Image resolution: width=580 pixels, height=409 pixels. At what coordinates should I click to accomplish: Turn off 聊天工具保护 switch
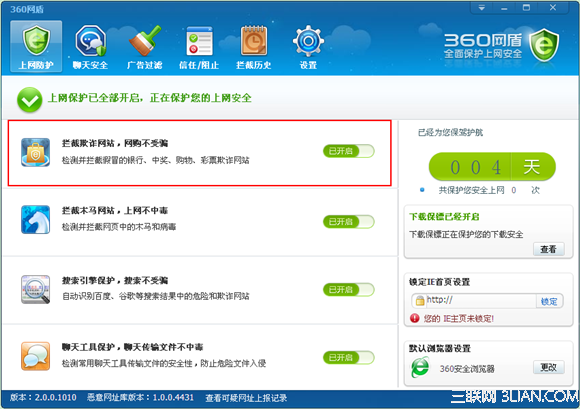(348, 358)
